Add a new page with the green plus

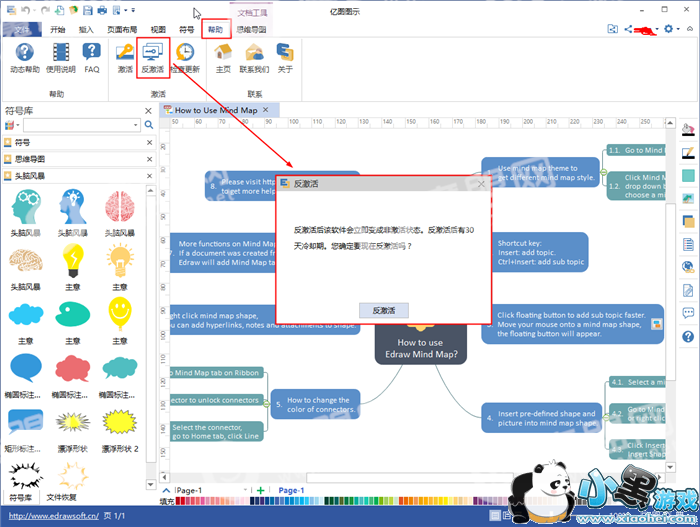[x=261, y=490]
